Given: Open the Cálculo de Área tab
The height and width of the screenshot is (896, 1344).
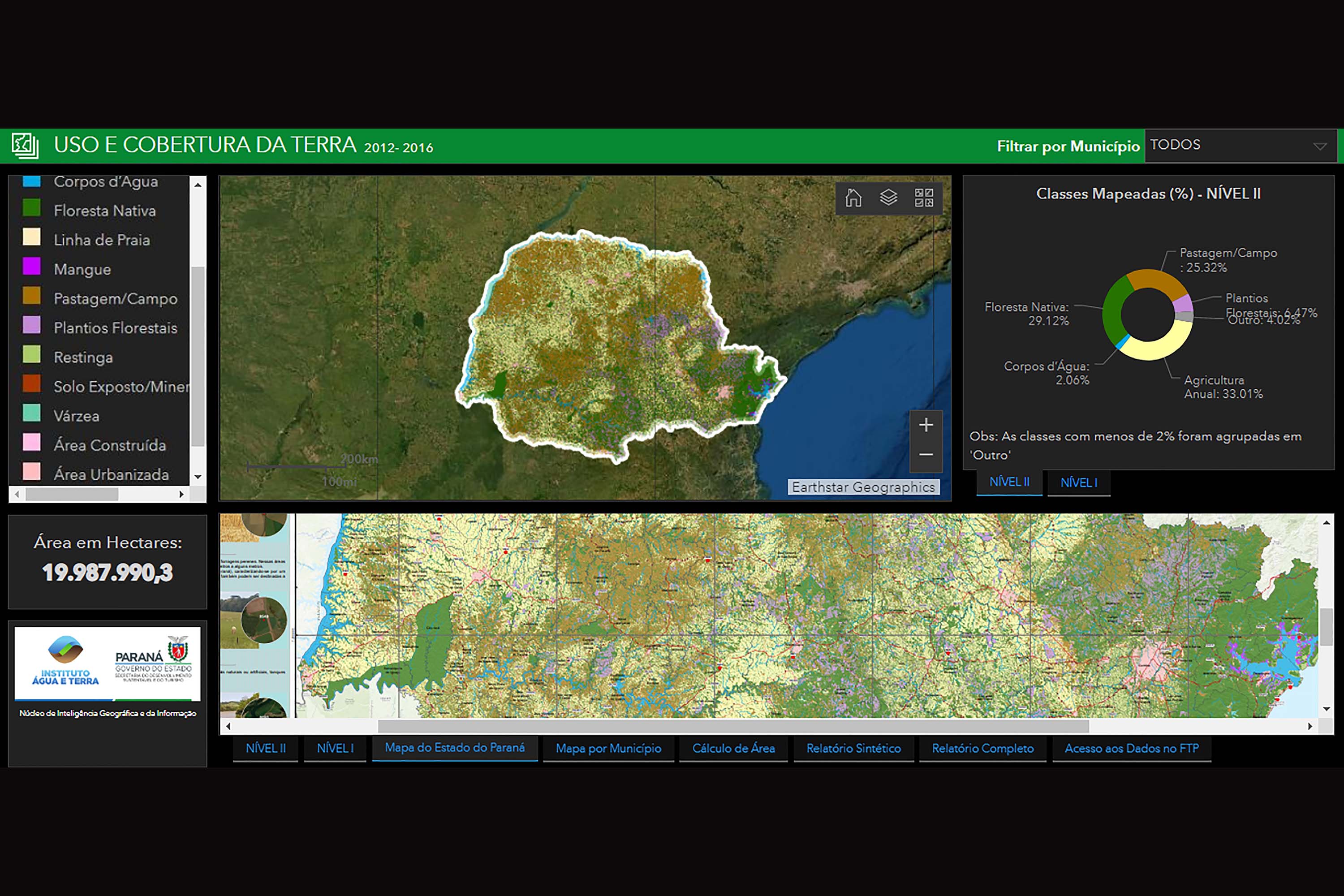Looking at the screenshot, I should [x=733, y=749].
